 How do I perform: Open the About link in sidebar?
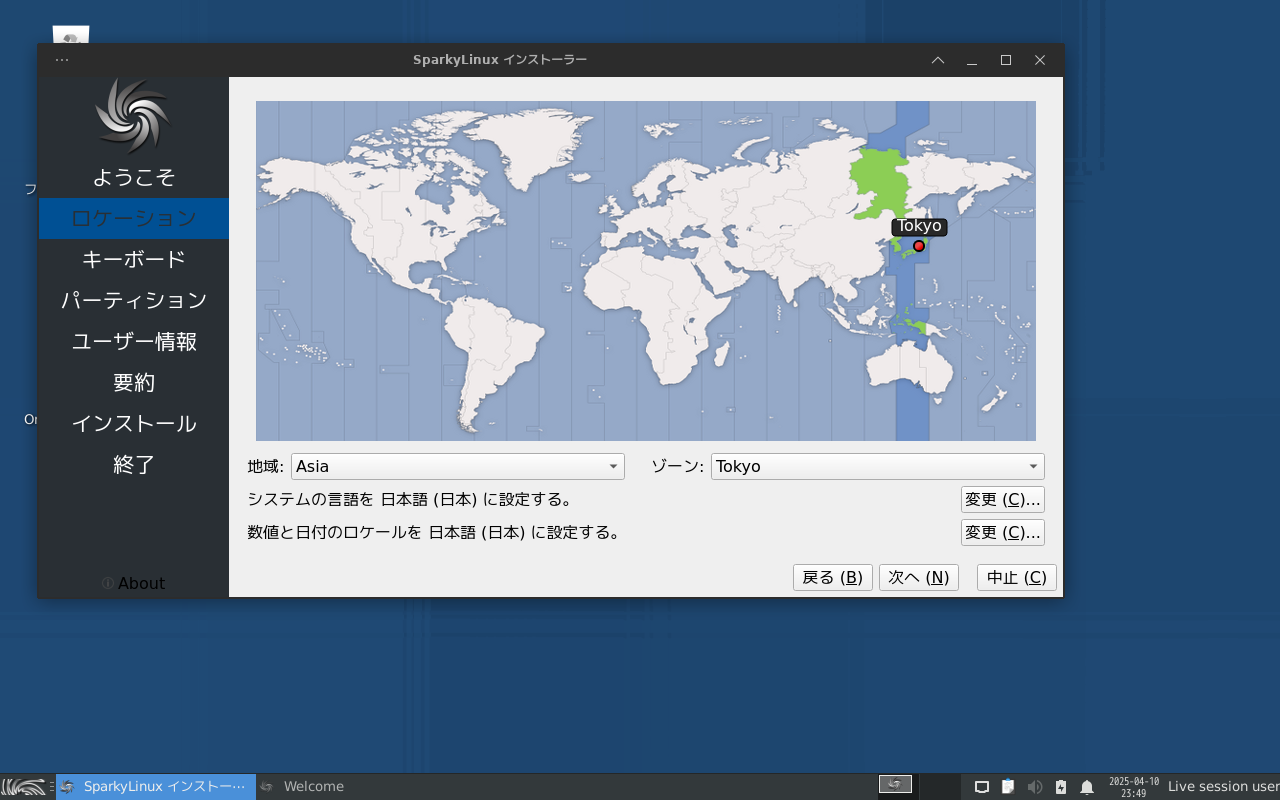(x=134, y=583)
